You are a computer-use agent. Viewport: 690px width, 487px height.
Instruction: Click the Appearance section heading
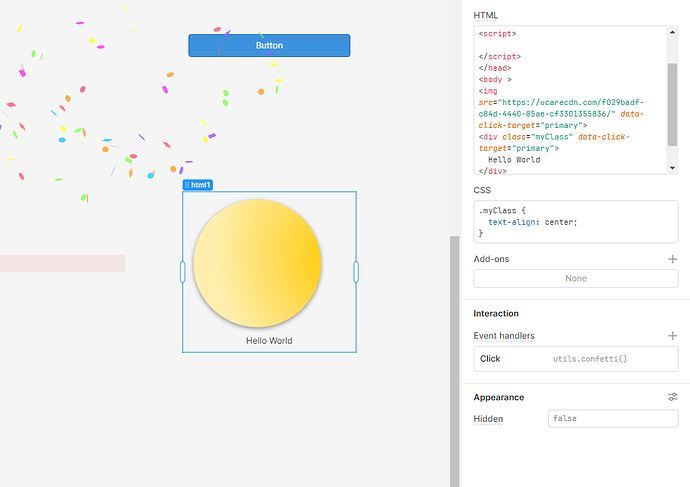pos(499,397)
